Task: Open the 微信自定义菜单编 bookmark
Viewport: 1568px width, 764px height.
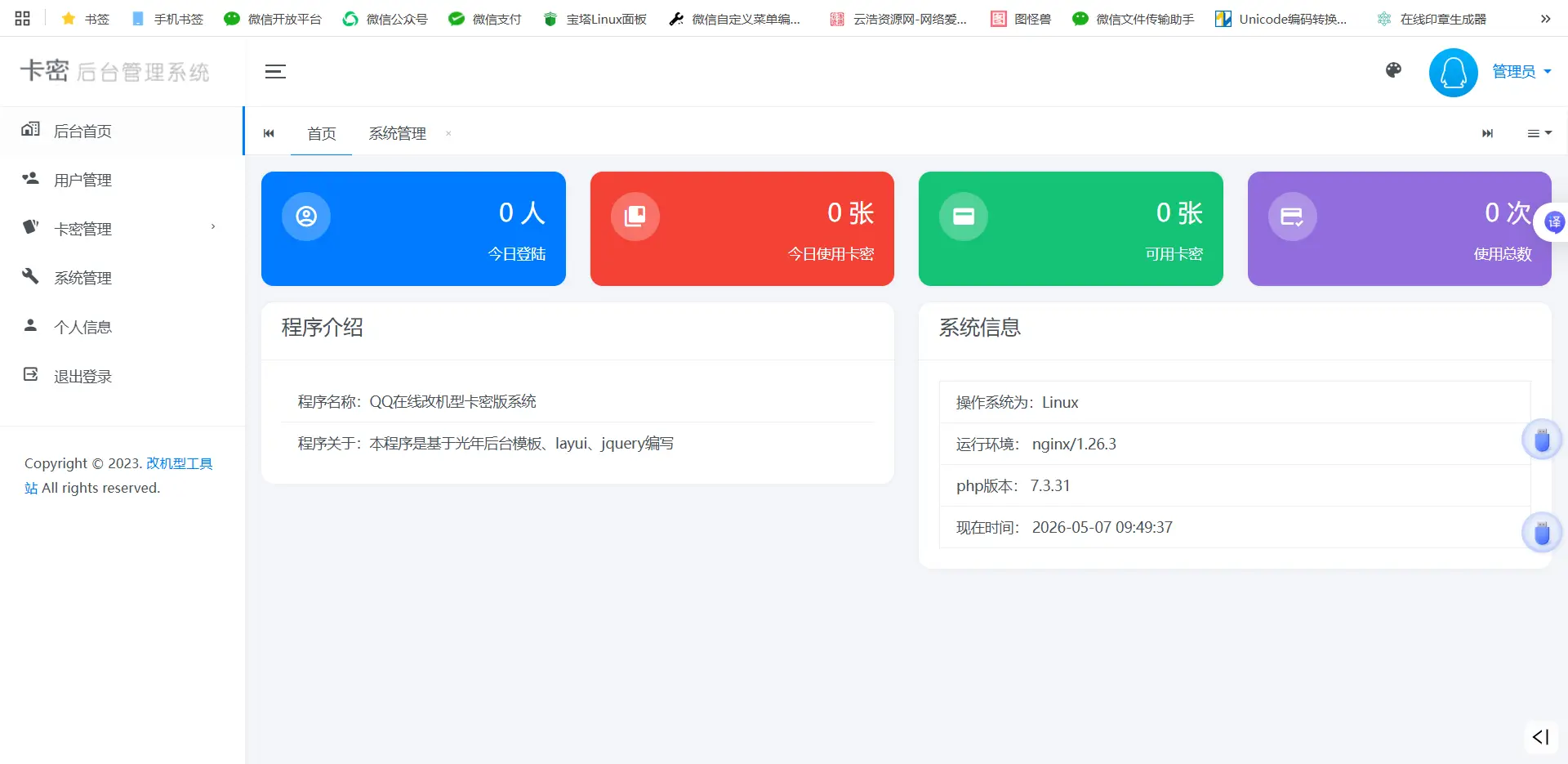Action: pos(734,19)
